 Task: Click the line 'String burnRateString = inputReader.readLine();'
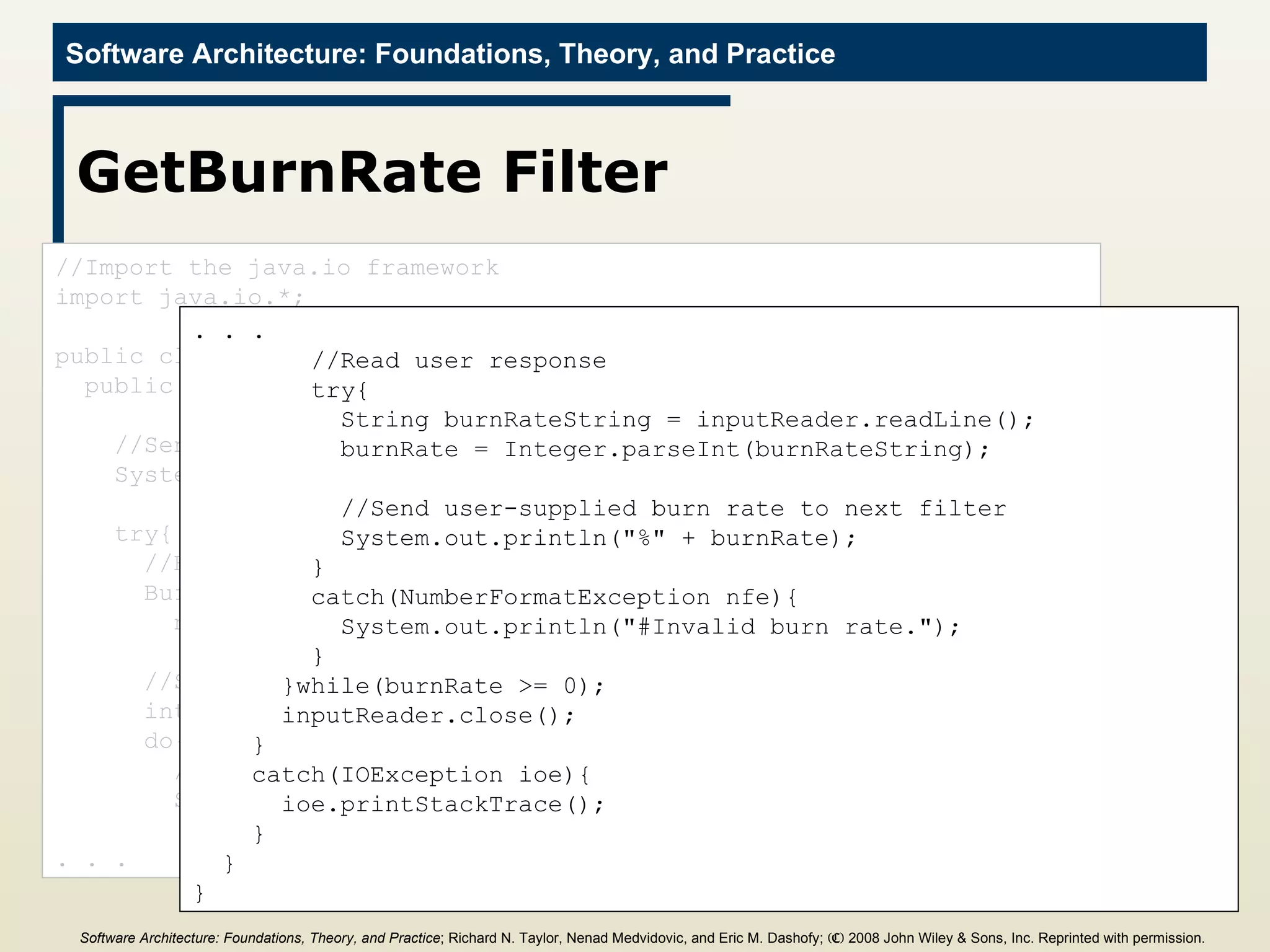point(687,420)
